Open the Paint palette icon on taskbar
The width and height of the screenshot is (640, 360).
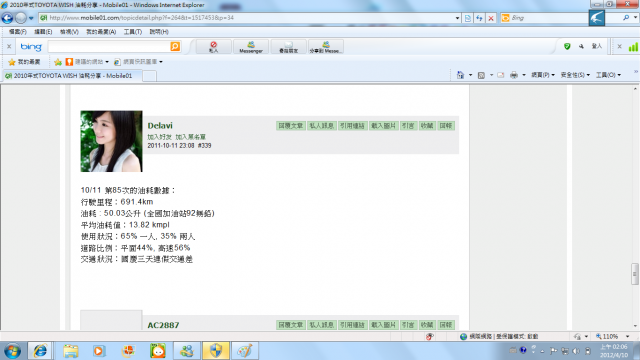(245, 351)
